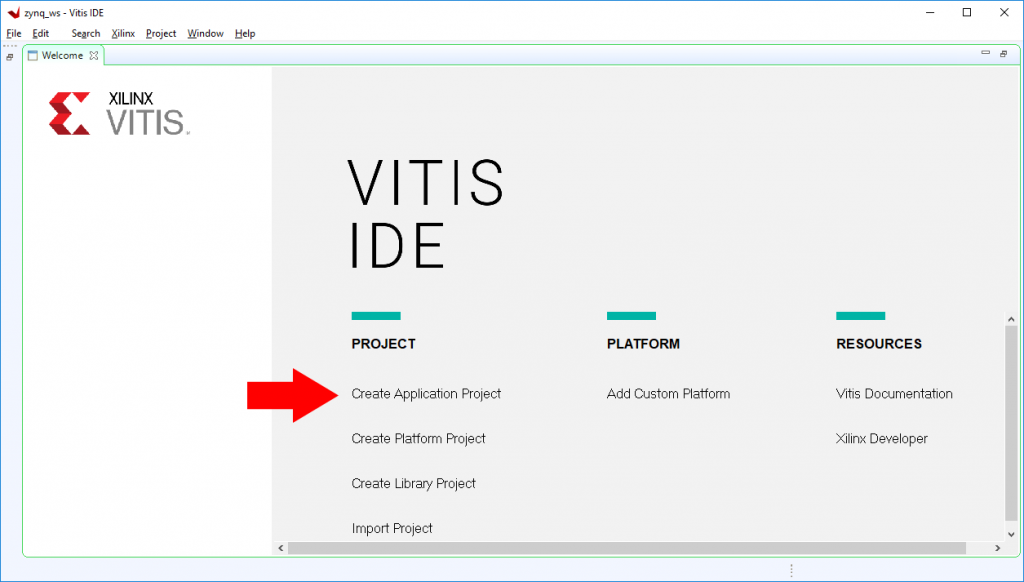Open Import Project link
The width and height of the screenshot is (1024, 582).
[392, 529]
